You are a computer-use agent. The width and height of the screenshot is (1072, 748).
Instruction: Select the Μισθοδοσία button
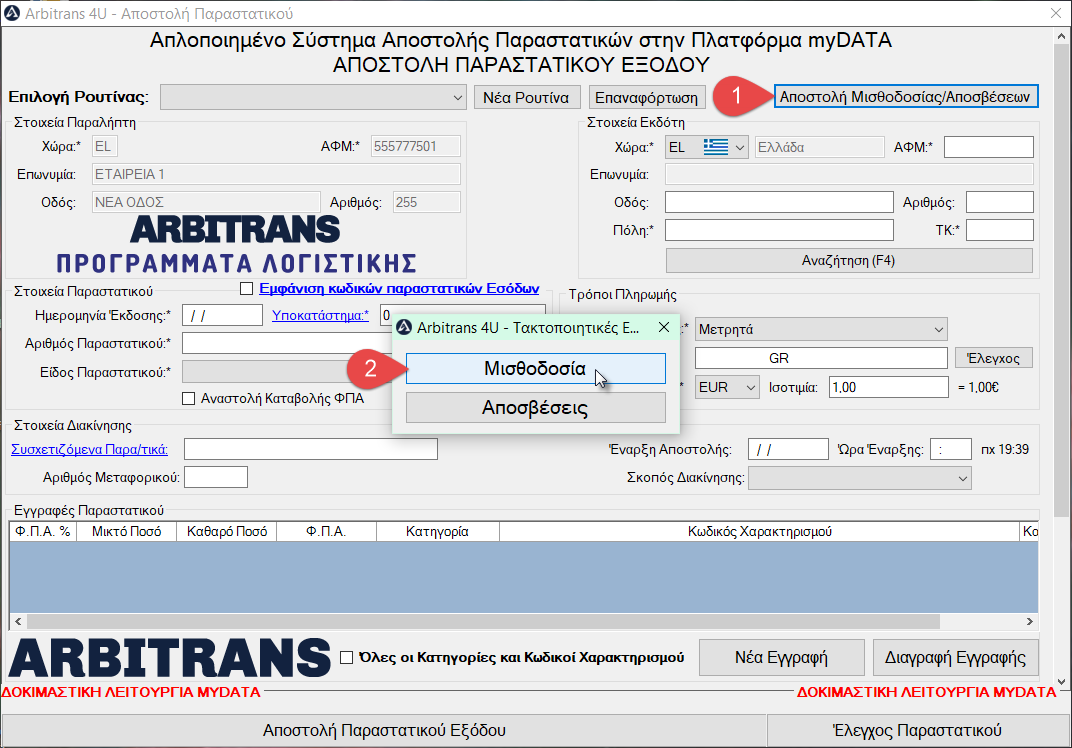pos(535,369)
